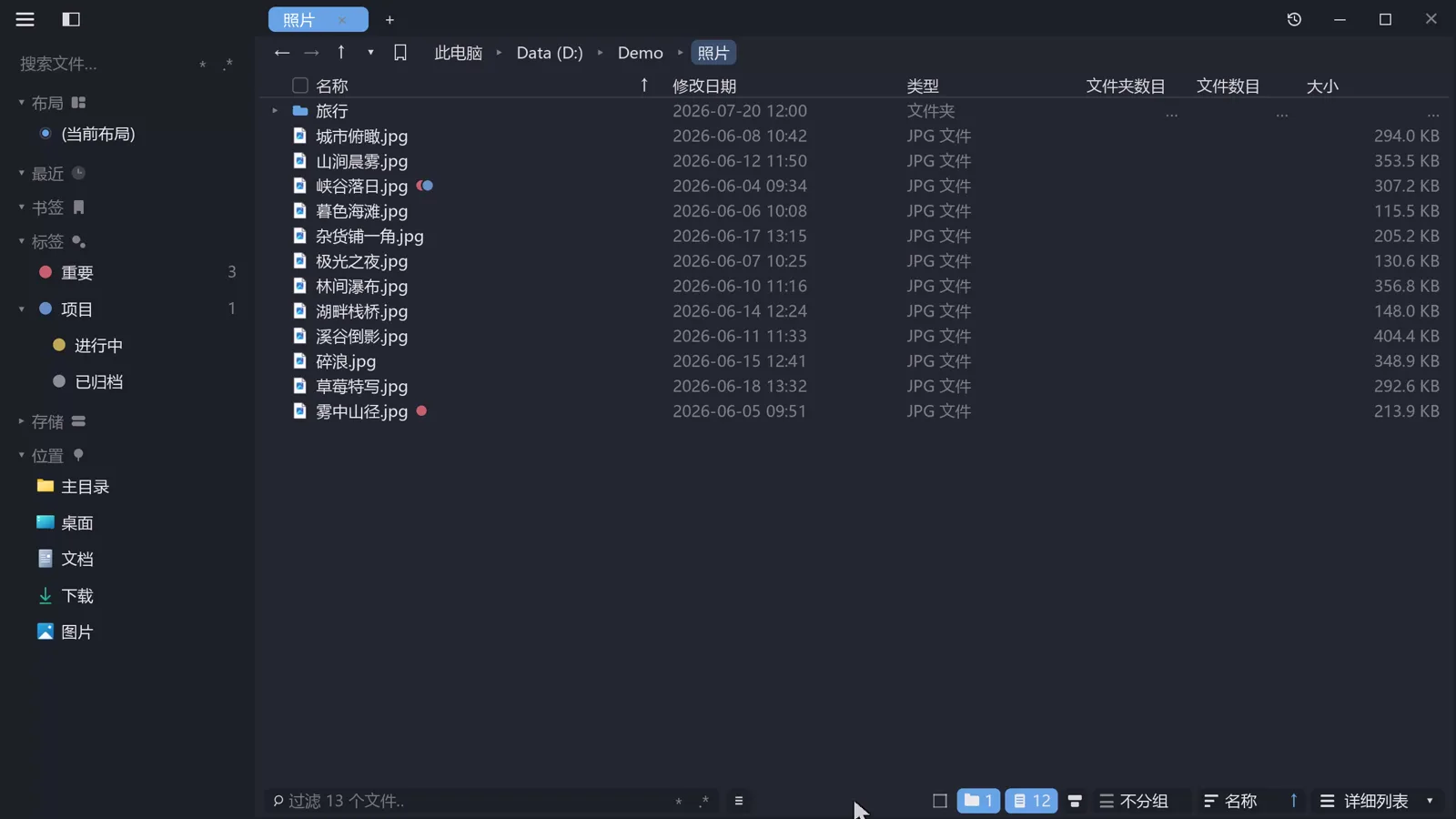Collapse the 项目 tag group
Image resolution: width=1456 pixels, height=819 pixels.
tap(21, 309)
